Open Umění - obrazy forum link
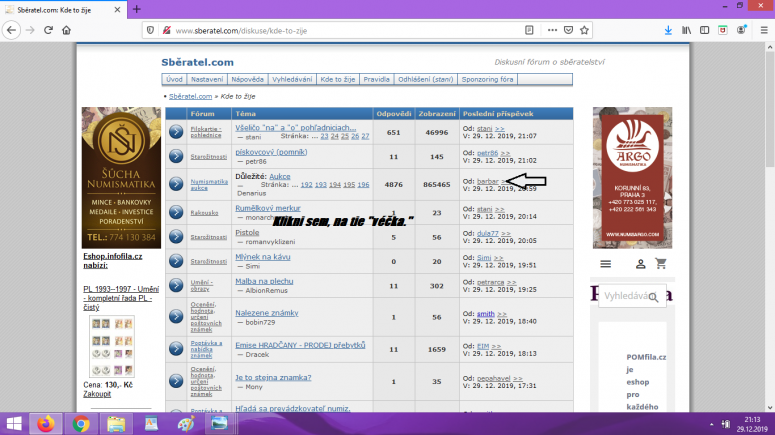This screenshot has width=775, height=435. coord(202,285)
